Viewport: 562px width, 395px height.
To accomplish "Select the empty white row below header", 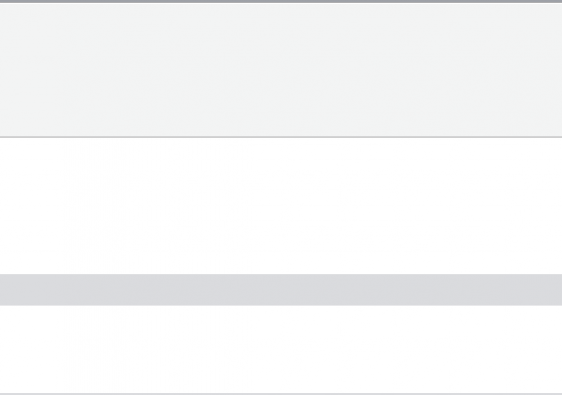I will click(x=281, y=206).
